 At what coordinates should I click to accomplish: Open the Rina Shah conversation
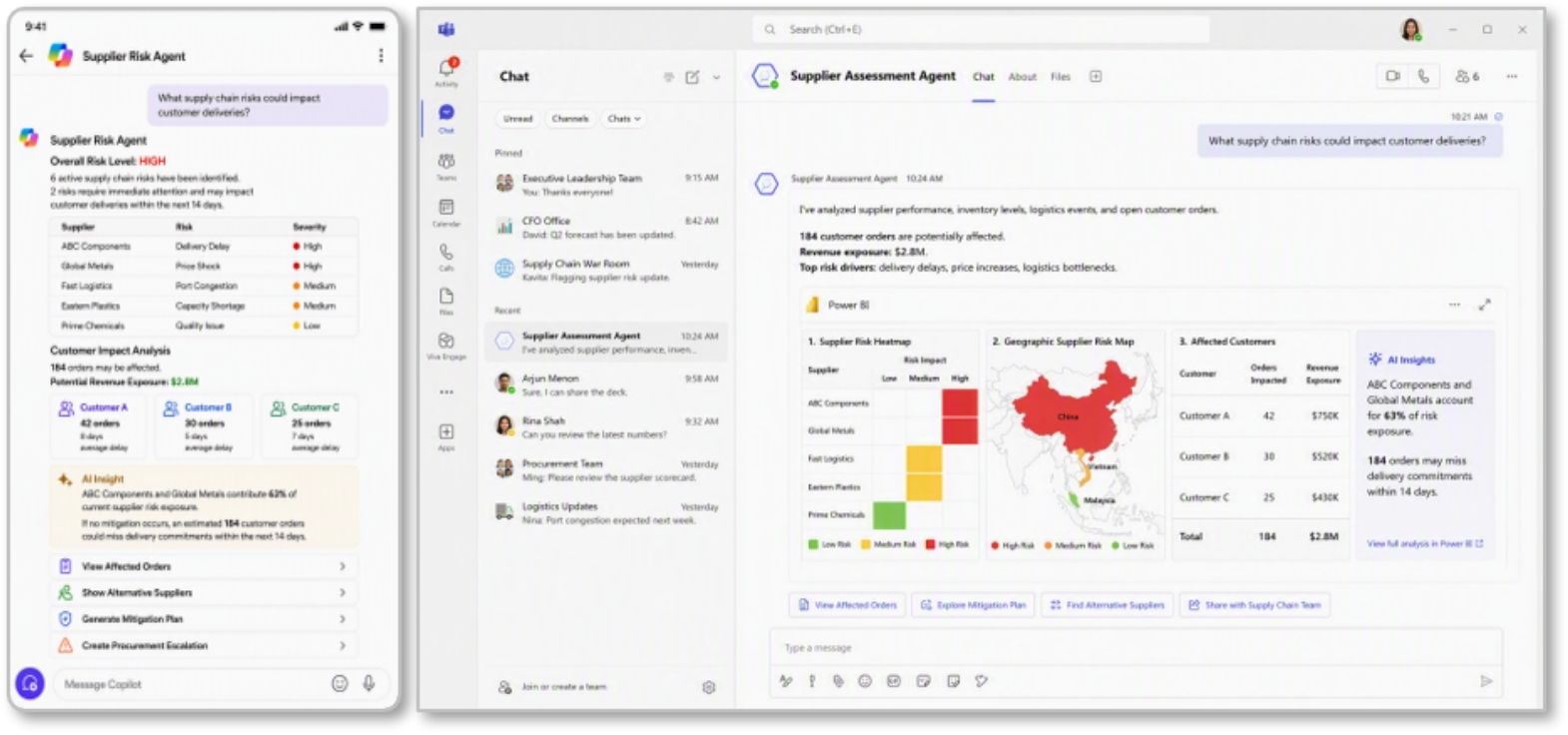(606, 427)
